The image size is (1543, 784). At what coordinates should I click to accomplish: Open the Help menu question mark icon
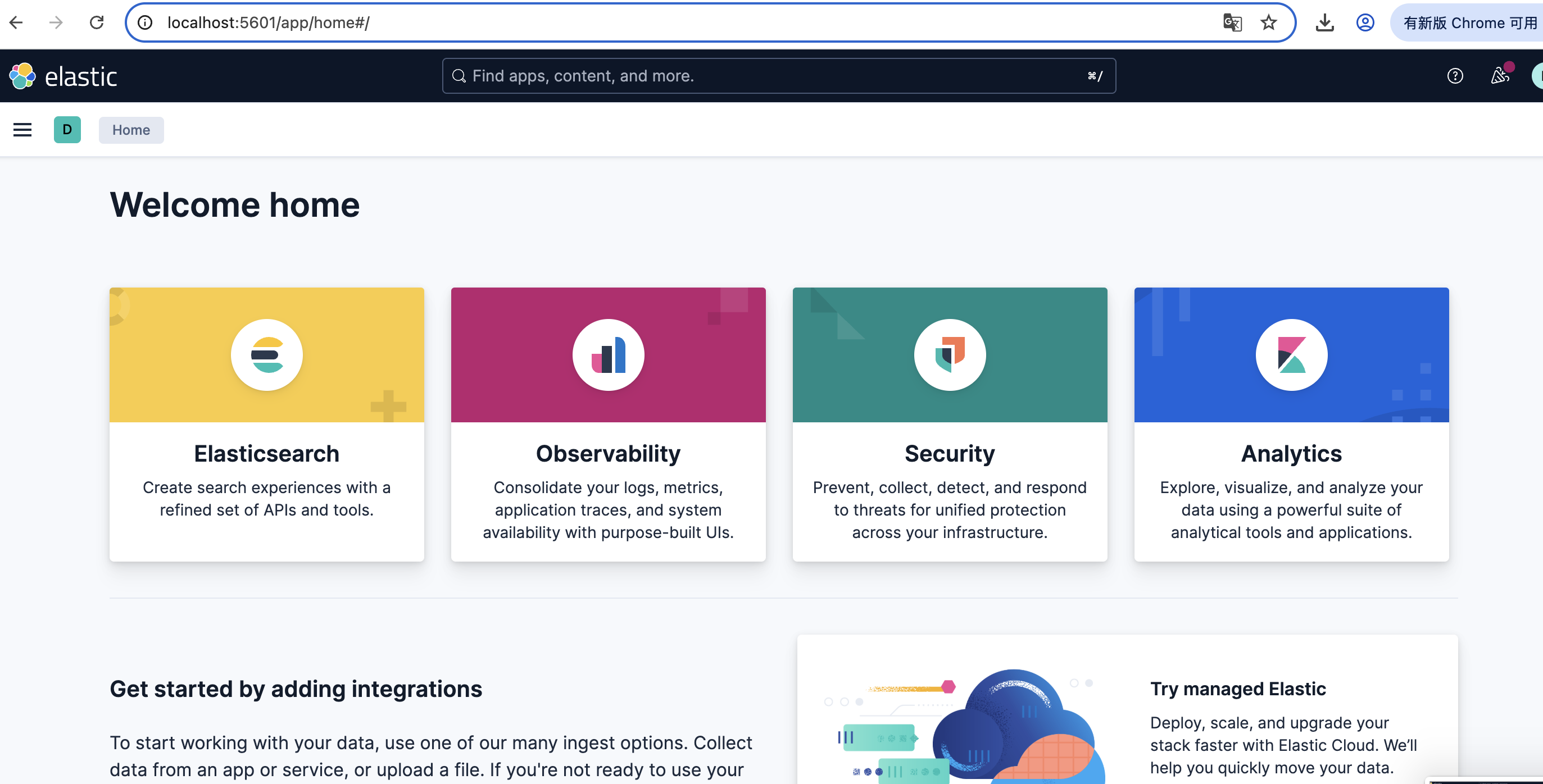[x=1455, y=76]
